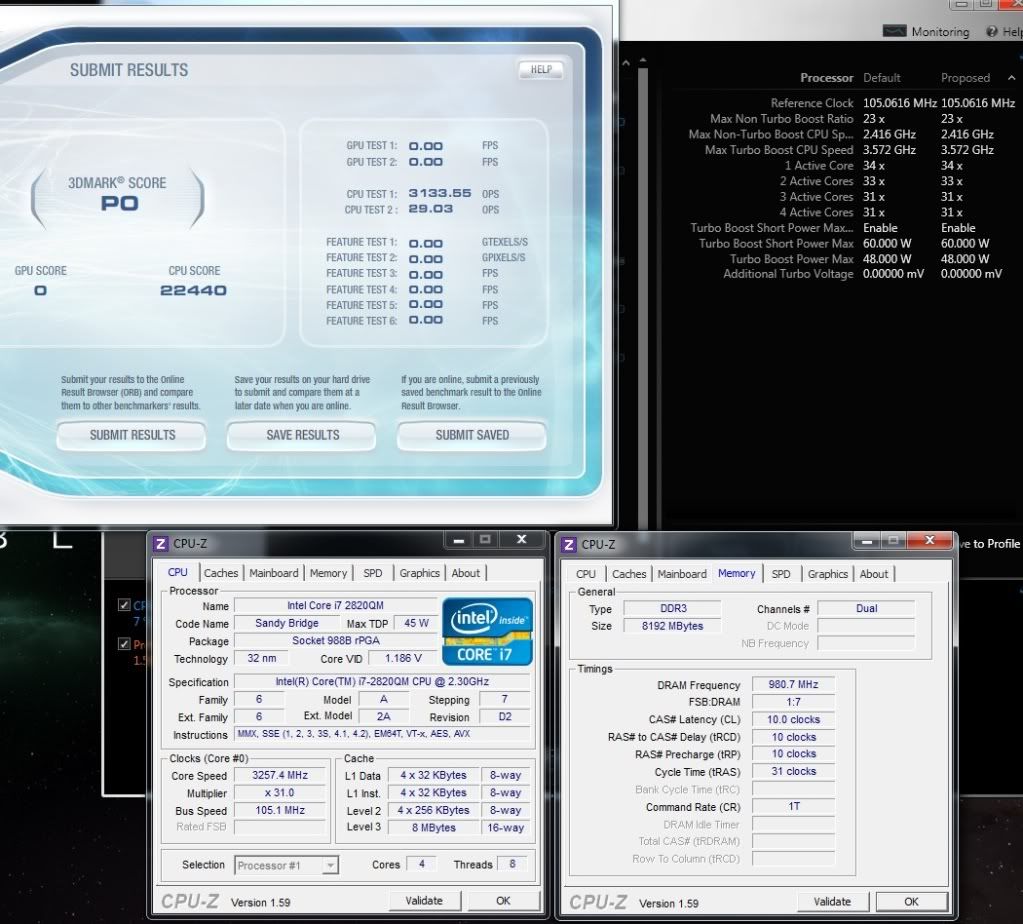Screen dimensions: 1023x924
Task: Click the Monitoring icon in the tuning utility
Action: [894, 31]
